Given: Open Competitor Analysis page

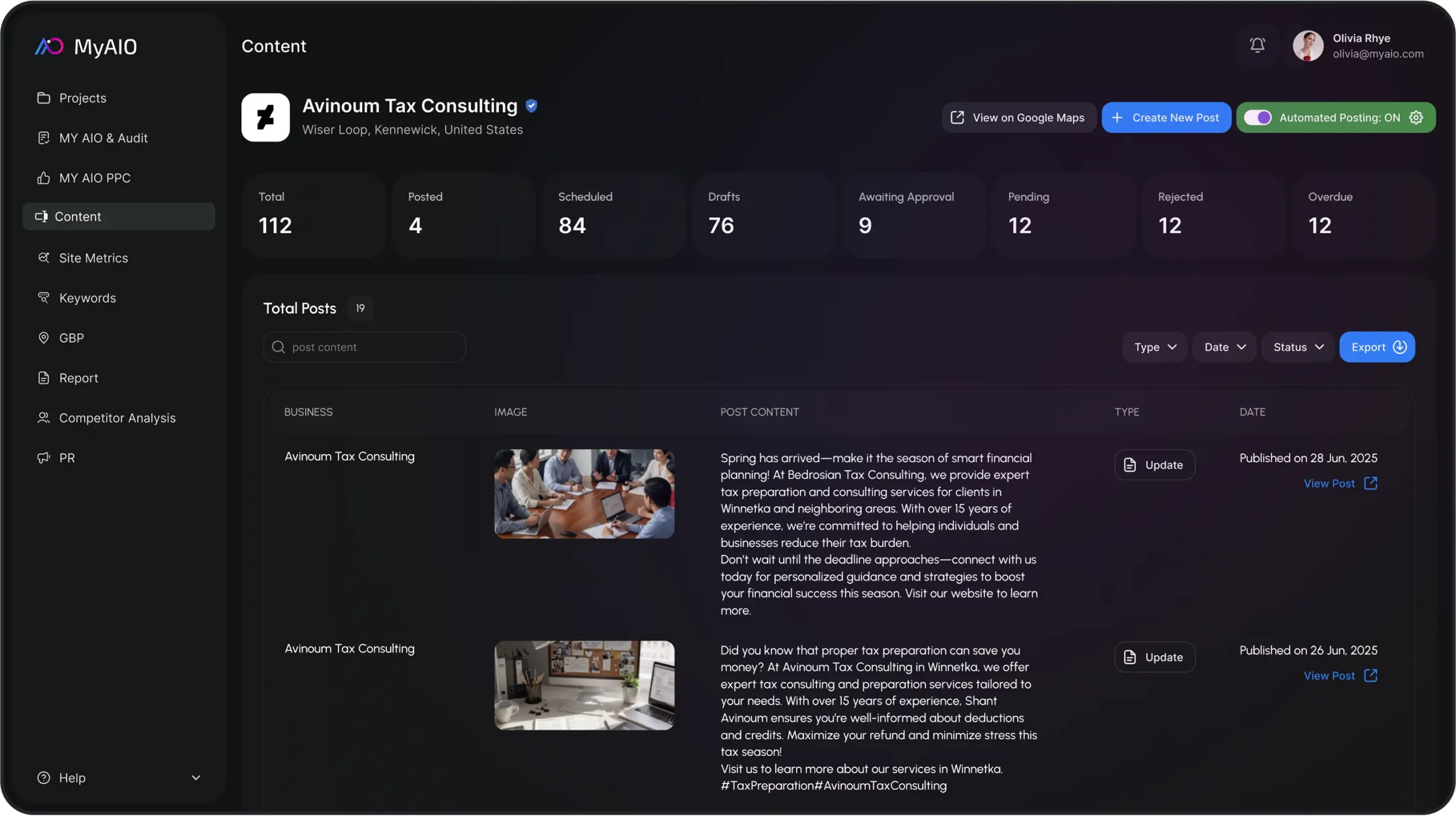Looking at the screenshot, I should [x=118, y=417].
